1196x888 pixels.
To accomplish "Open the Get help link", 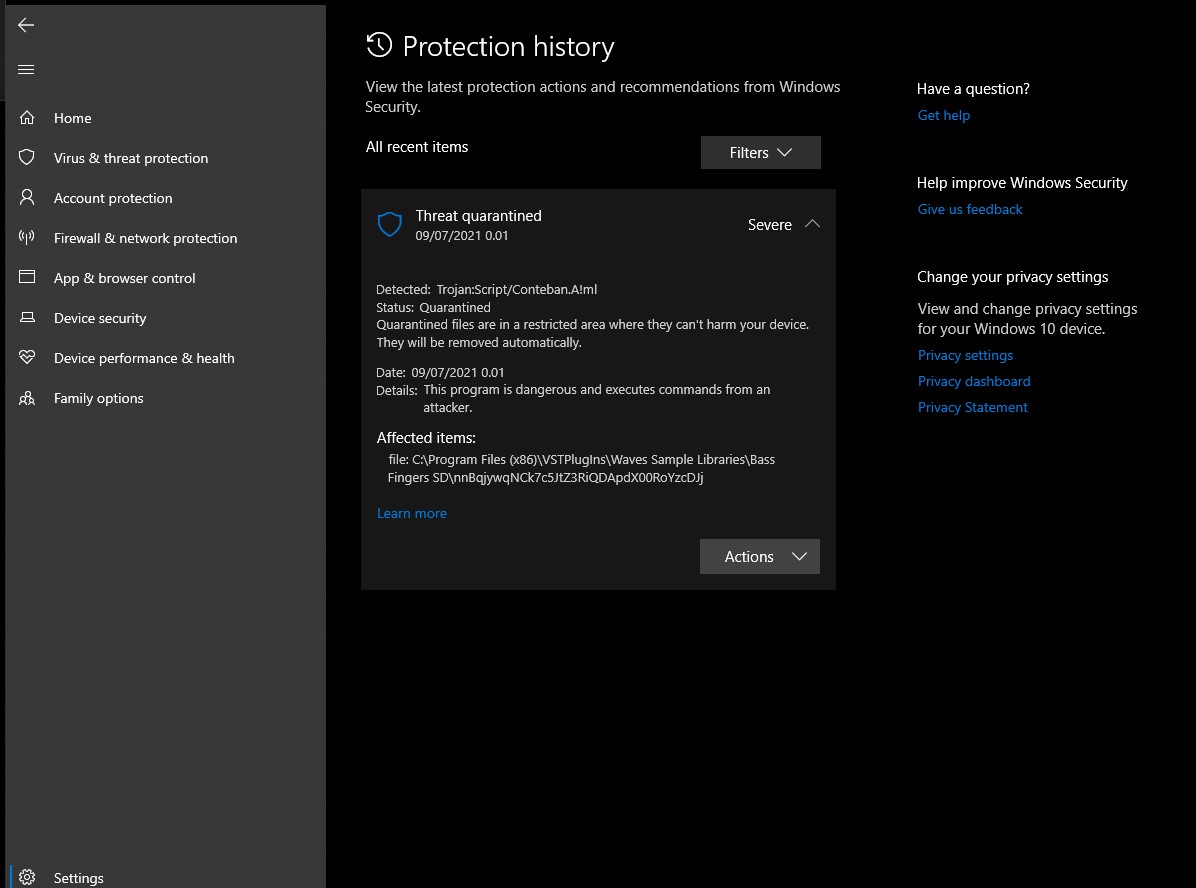I will [944, 115].
